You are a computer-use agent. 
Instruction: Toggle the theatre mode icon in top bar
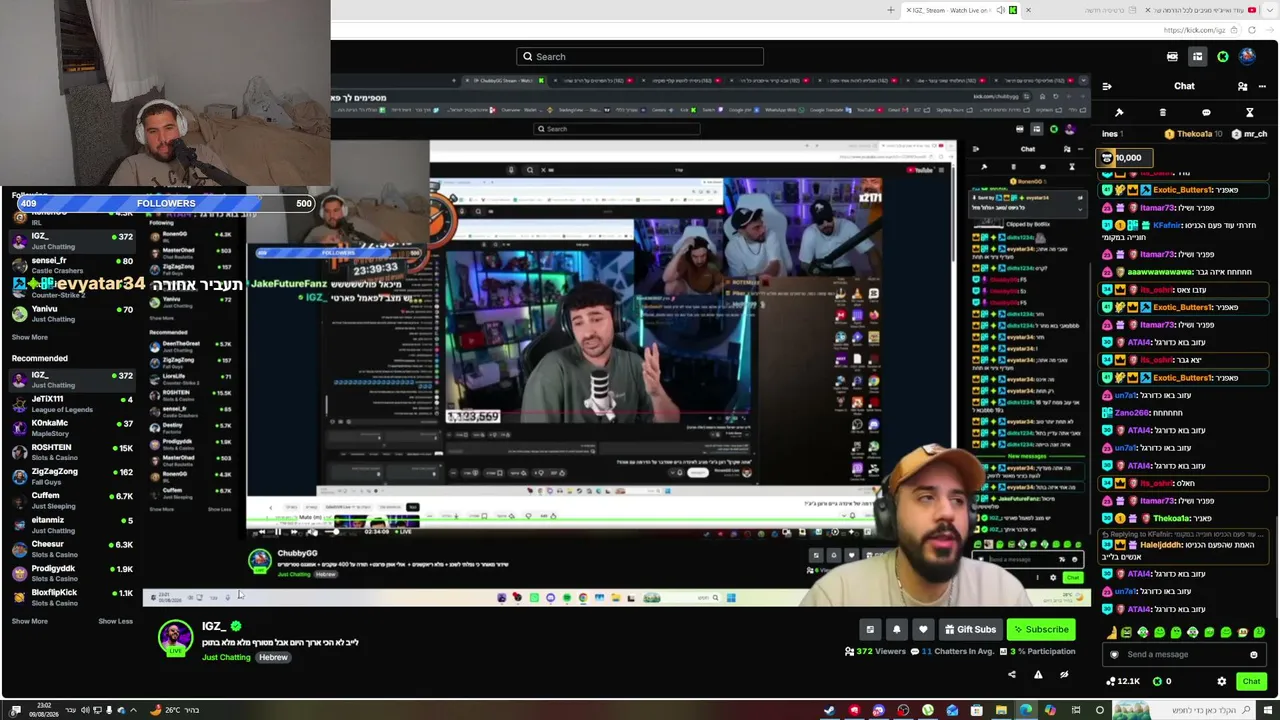[1172, 57]
